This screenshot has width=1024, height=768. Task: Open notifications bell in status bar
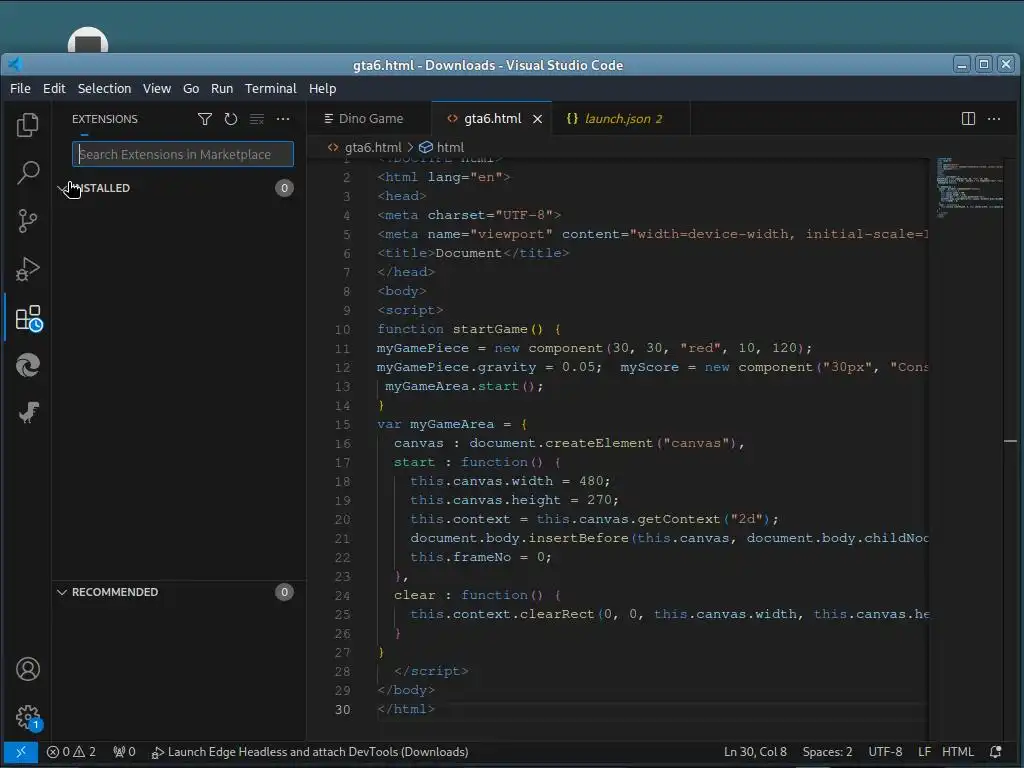pyautogui.click(x=995, y=752)
